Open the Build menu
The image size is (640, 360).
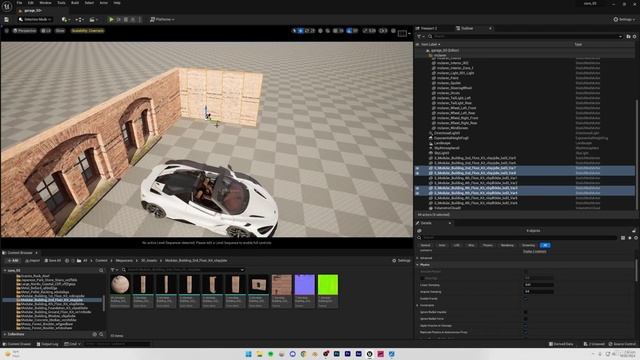coord(75,3)
